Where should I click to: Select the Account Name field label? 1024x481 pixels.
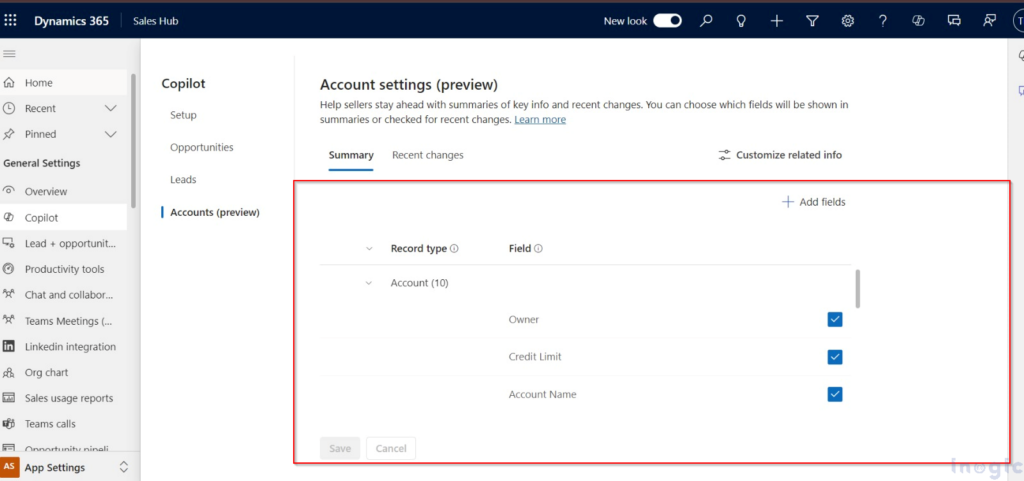pos(543,394)
